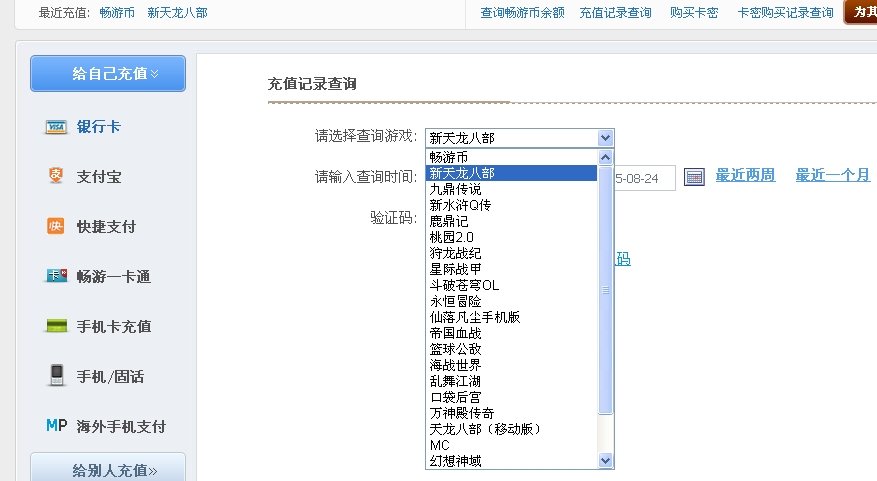Select 九鼎传说 from the list
The height and width of the screenshot is (481, 877).
click(x=511, y=189)
